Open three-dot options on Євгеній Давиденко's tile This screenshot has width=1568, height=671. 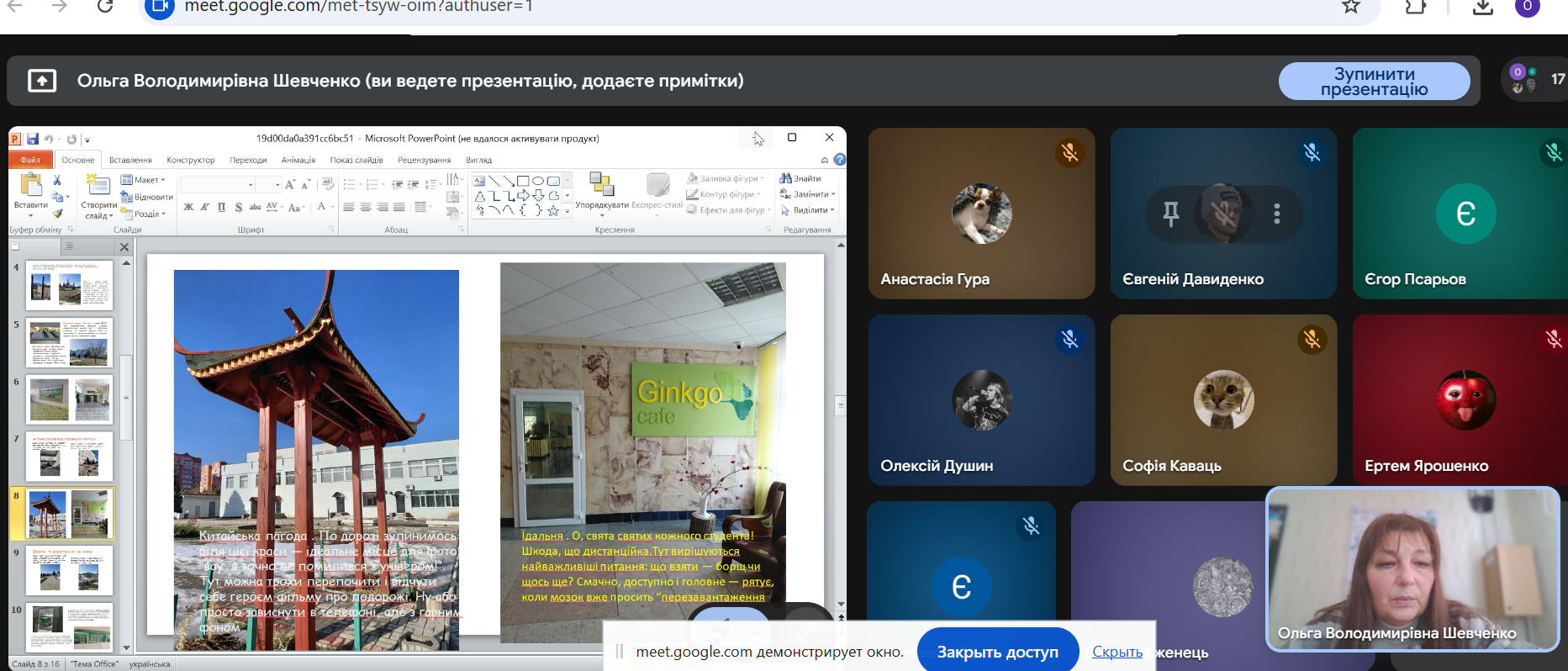[x=1276, y=214]
